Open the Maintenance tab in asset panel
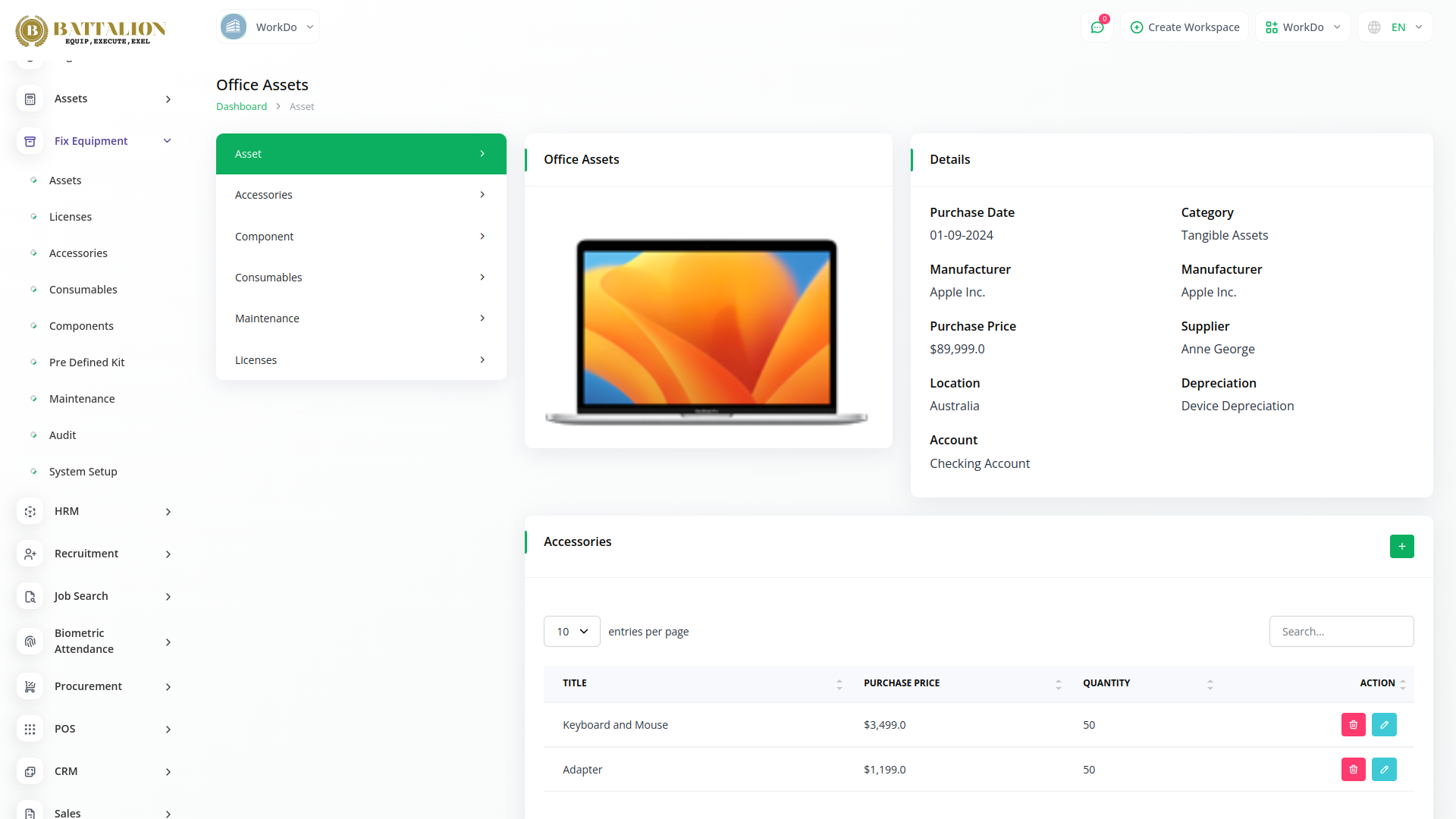This screenshot has height=819, width=1456. (x=361, y=318)
